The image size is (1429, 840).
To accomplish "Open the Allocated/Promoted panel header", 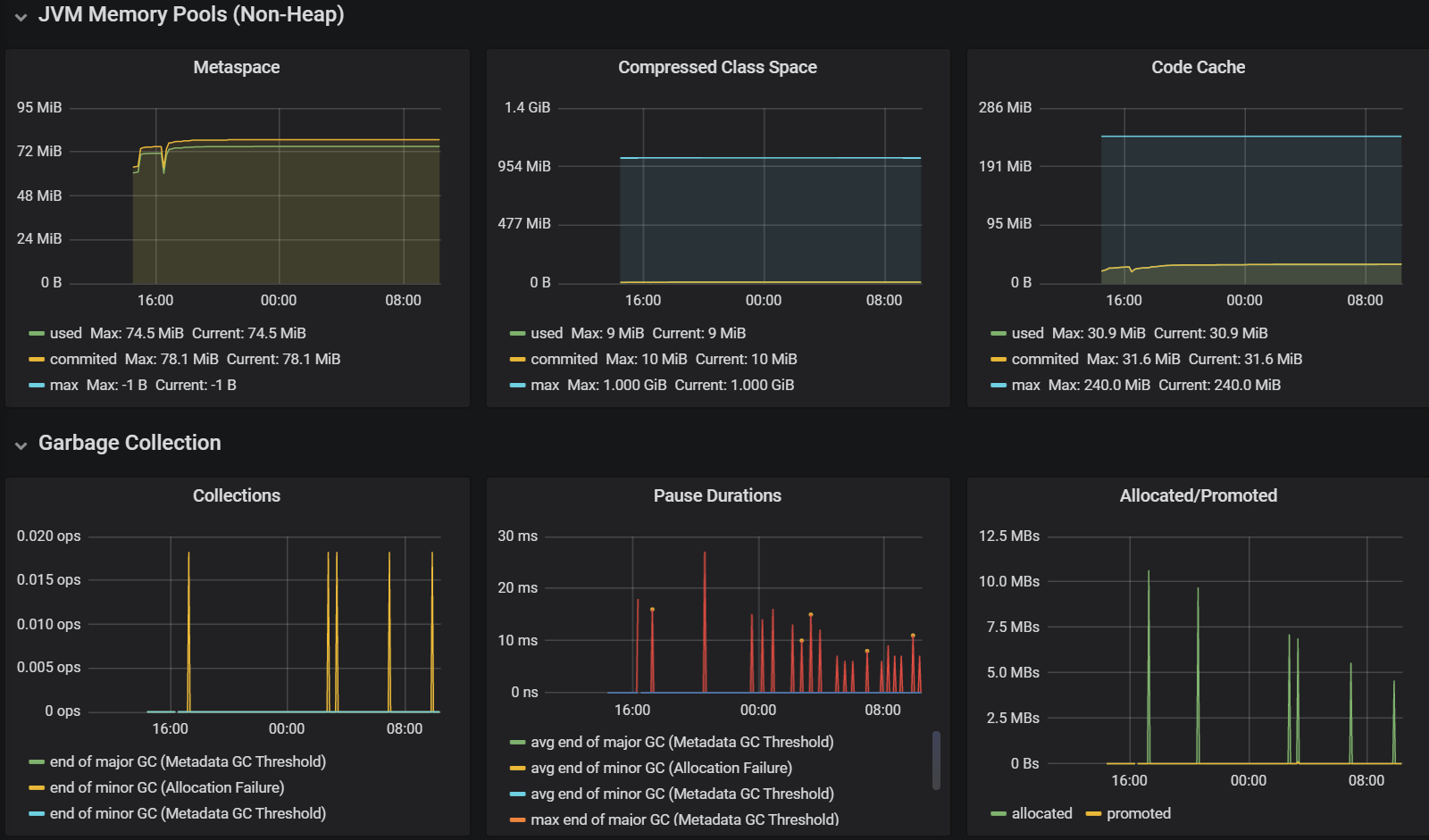I will tap(1198, 495).
